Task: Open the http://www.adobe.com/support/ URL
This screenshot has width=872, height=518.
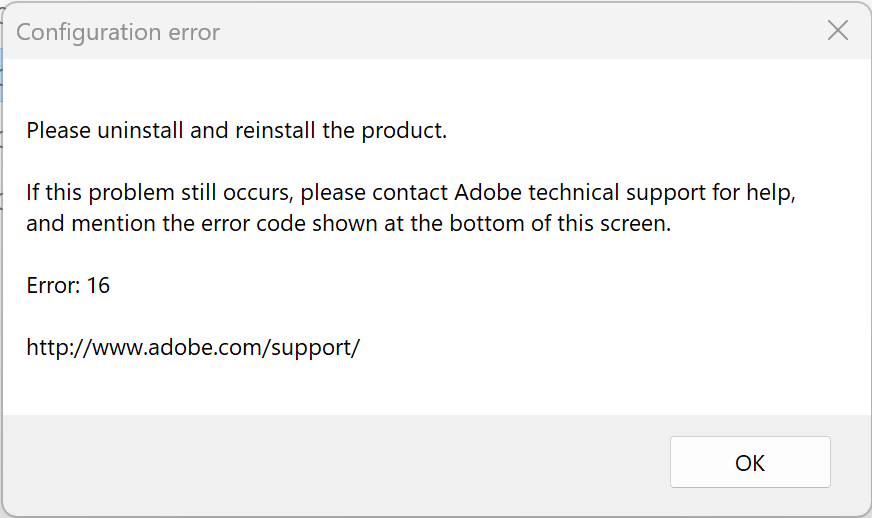Action: pos(192,348)
